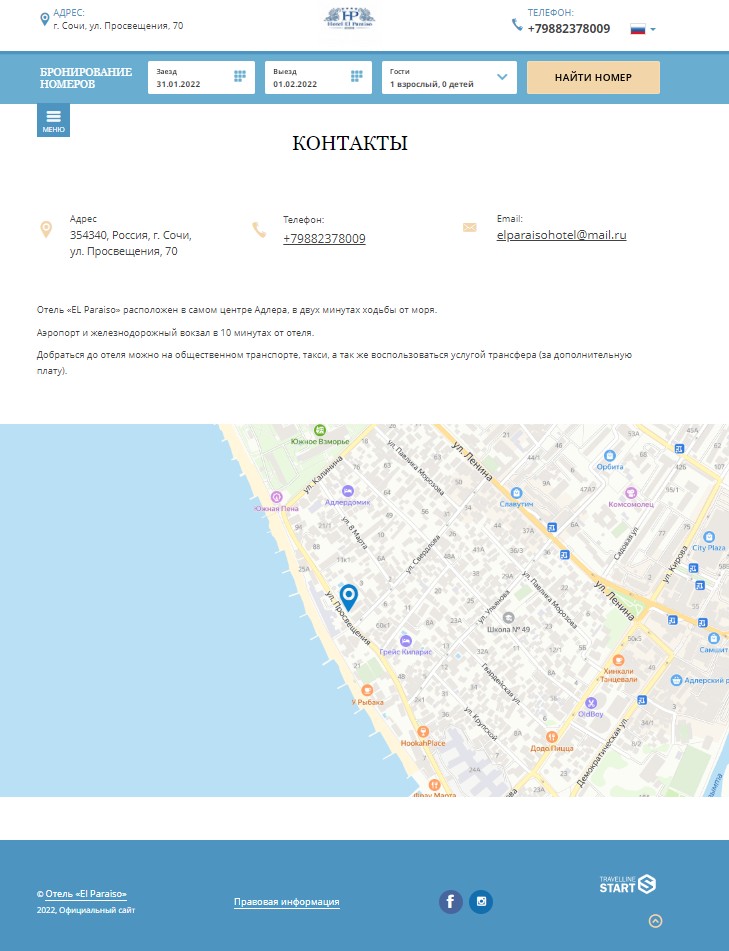Click the Найти номер button

(593, 78)
